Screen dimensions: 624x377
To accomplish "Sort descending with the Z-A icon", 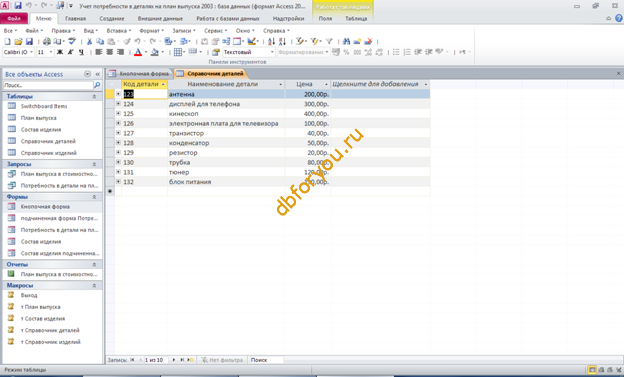I will click(x=282, y=41).
